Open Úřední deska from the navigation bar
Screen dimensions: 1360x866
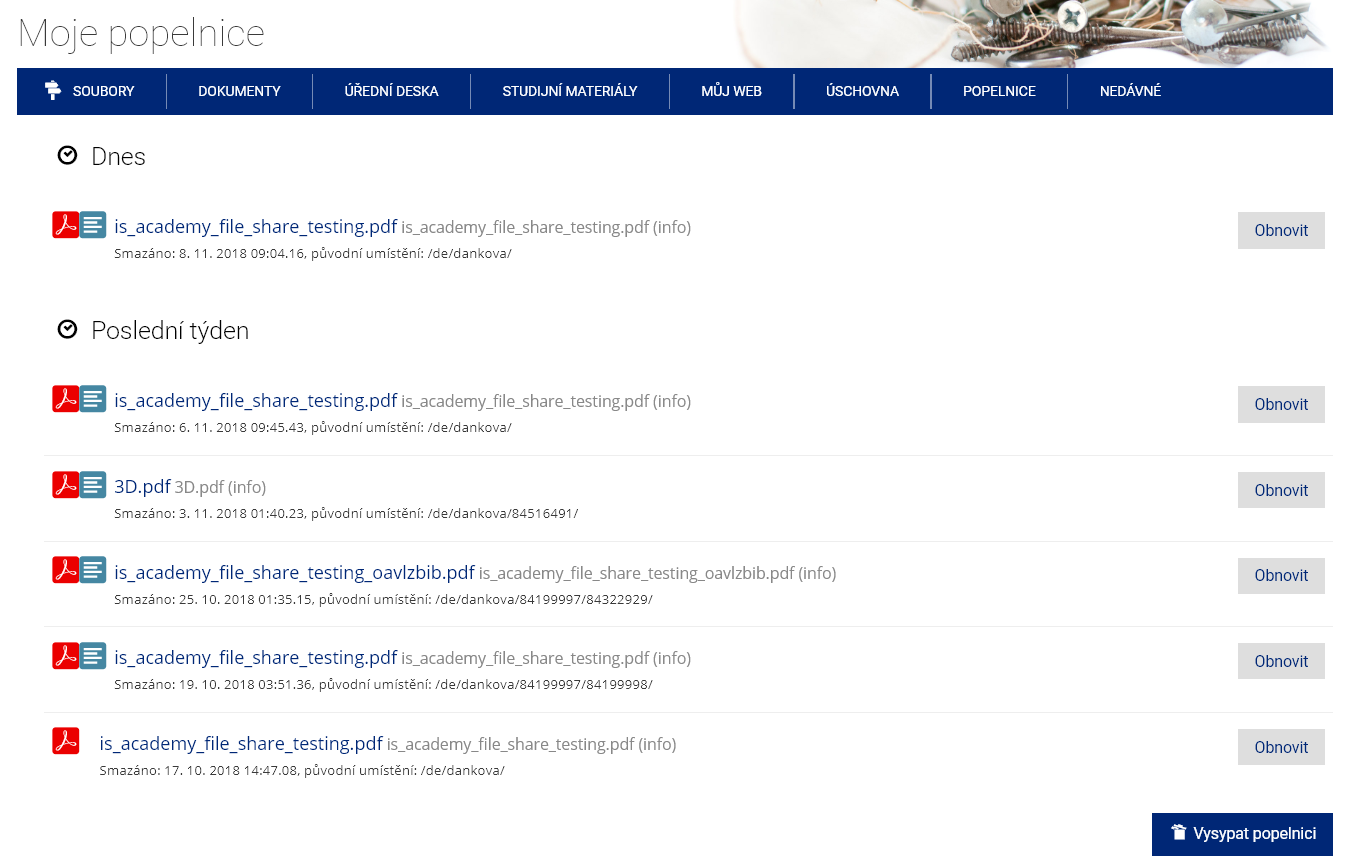[x=391, y=91]
